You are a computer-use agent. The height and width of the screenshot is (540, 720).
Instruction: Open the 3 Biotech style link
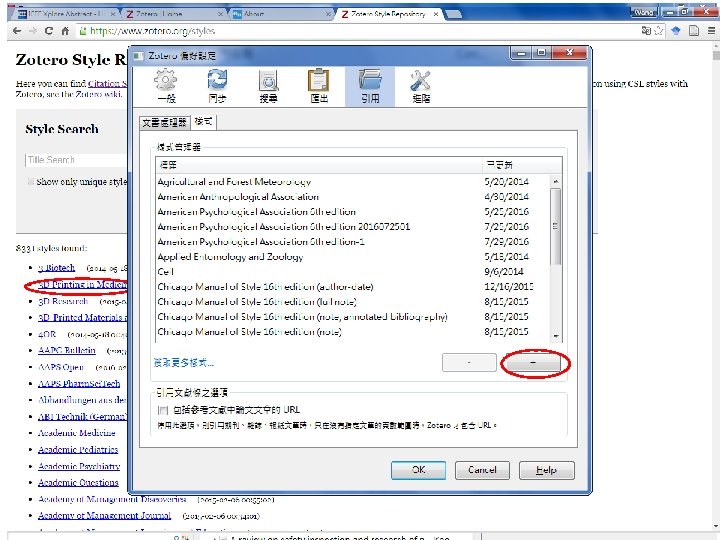tap(56, 268)
